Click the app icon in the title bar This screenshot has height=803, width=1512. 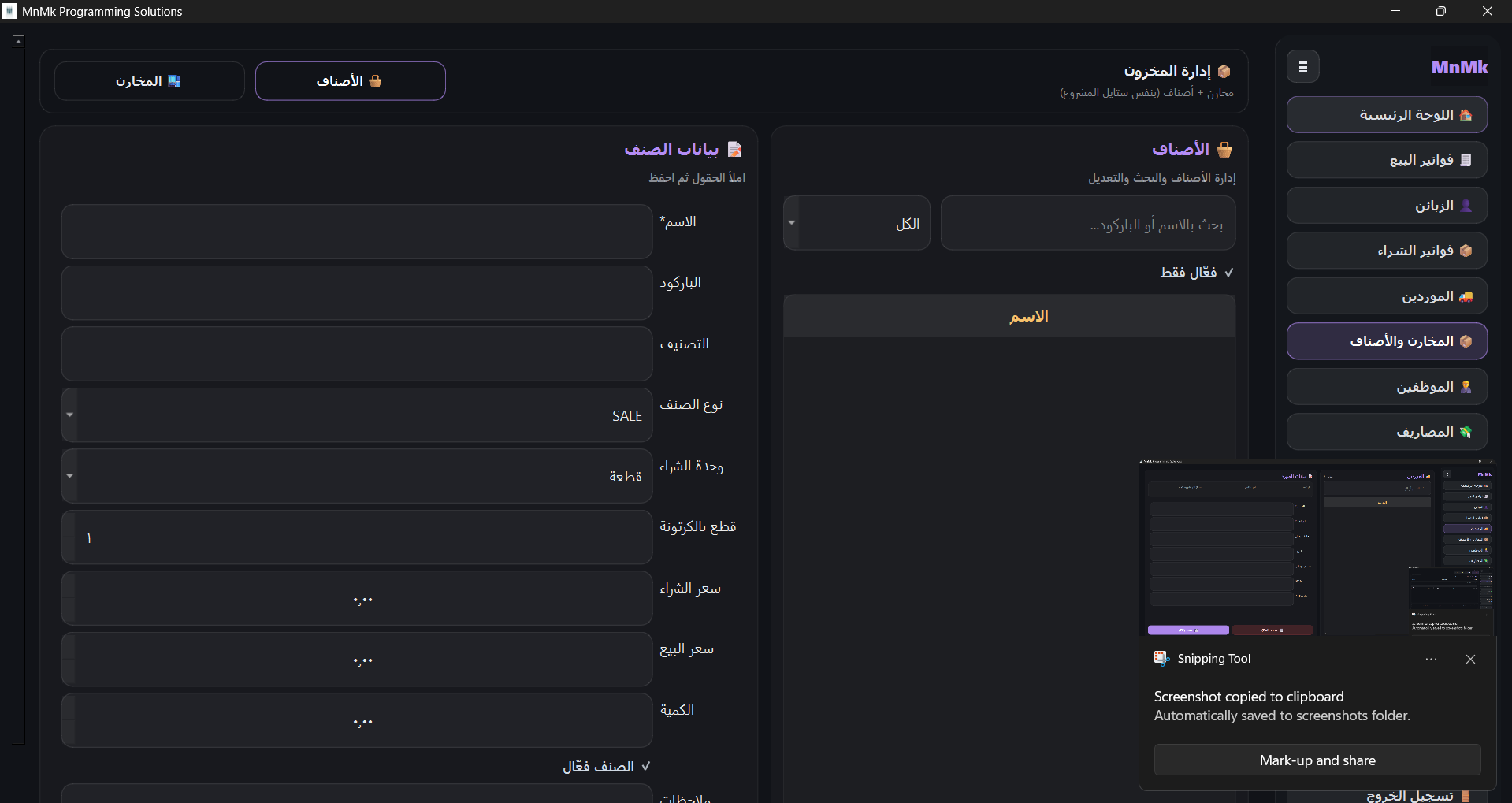point(9,11)
